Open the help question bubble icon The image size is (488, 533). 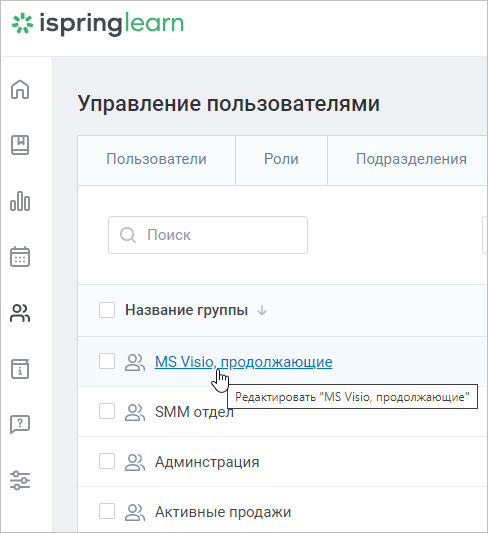click(x=20, y=424)
